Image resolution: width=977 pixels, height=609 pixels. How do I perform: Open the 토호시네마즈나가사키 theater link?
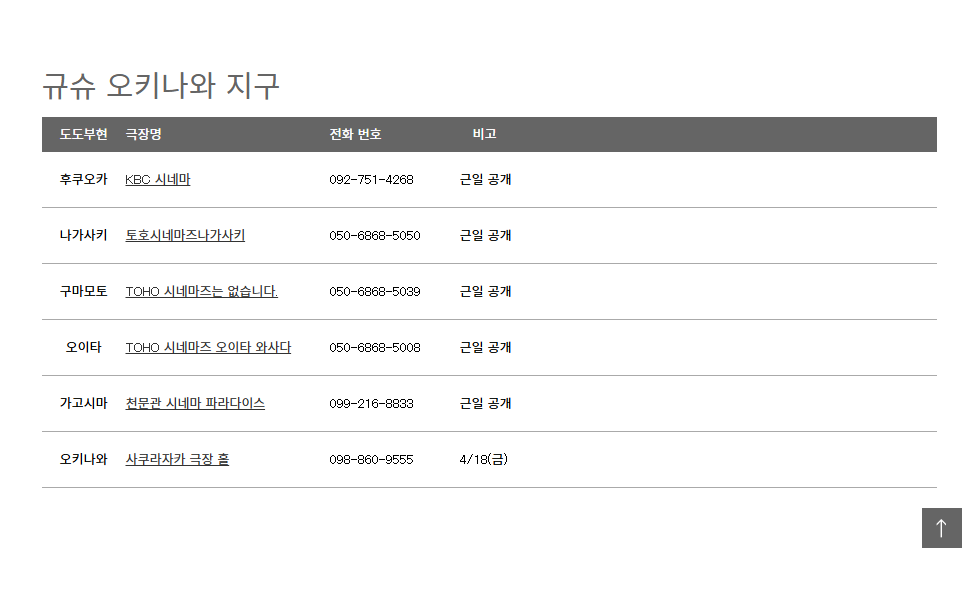click(185, 236)
